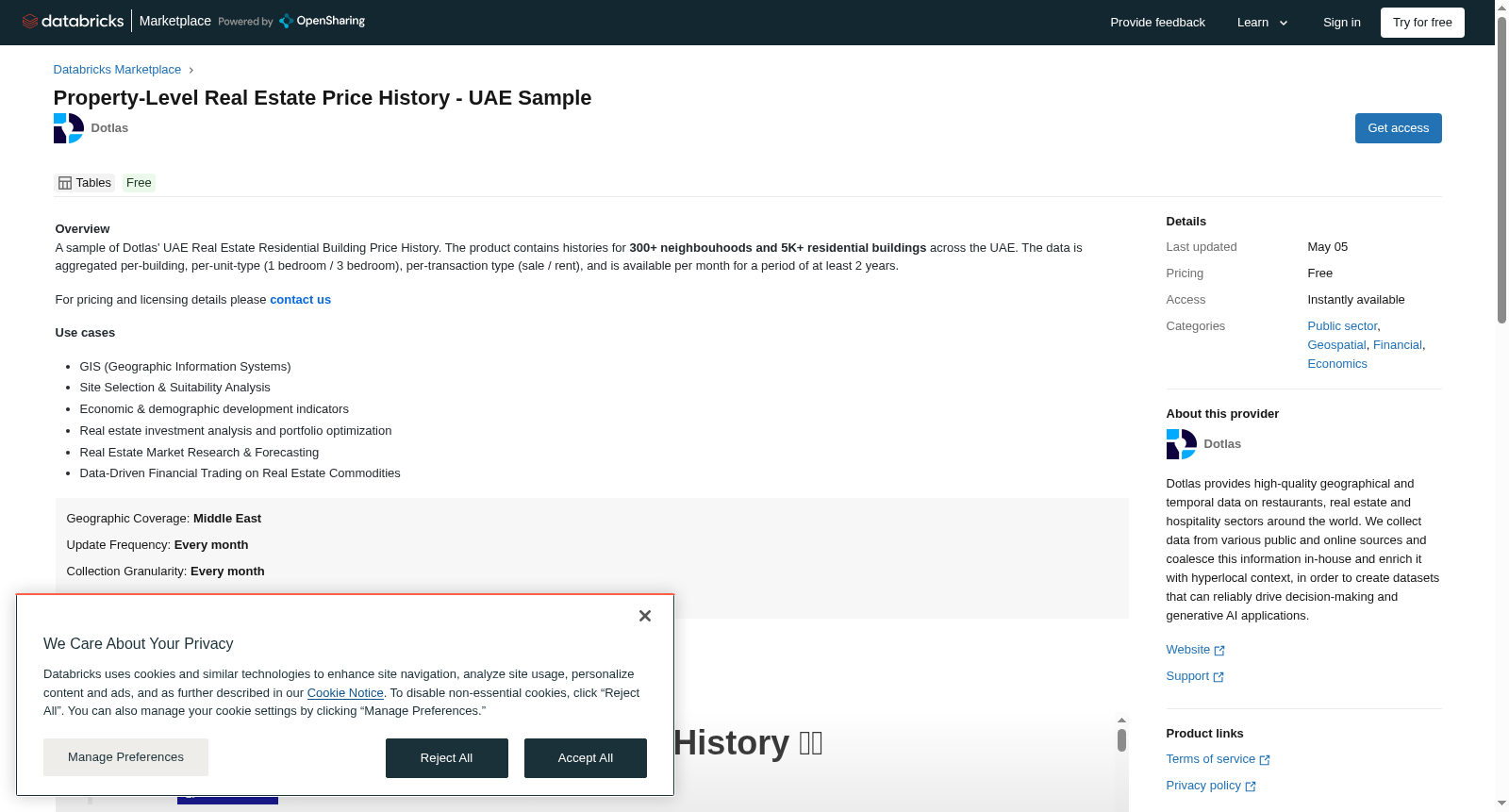Click the Dotlas provider name under title
This screenshot has width=1509, height=812.
point(109,128)
